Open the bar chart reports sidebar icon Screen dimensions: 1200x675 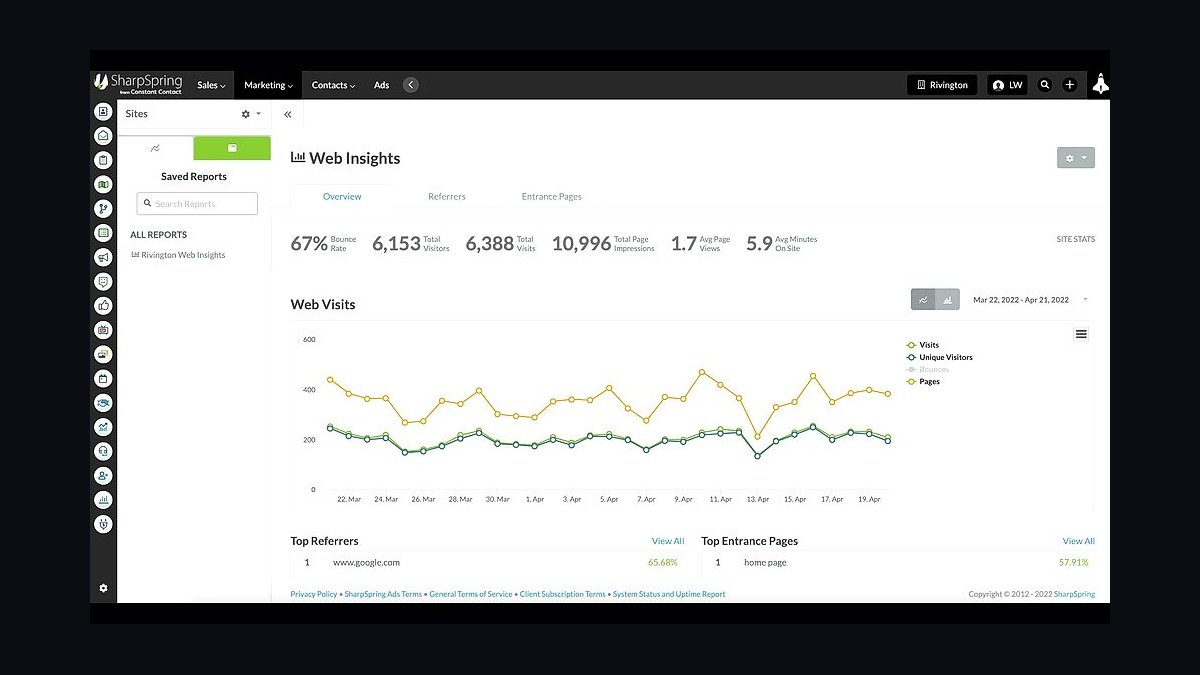click(x=103, y=499)
